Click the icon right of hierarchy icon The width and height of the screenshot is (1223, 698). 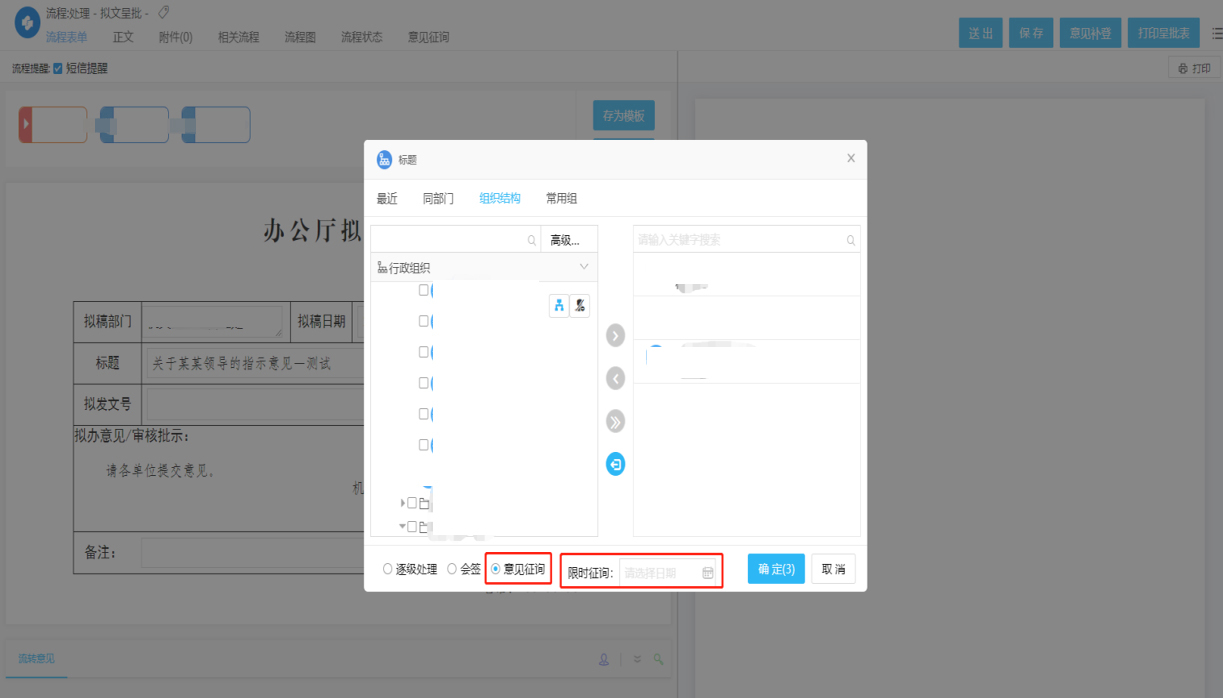(x=580, y=306)
